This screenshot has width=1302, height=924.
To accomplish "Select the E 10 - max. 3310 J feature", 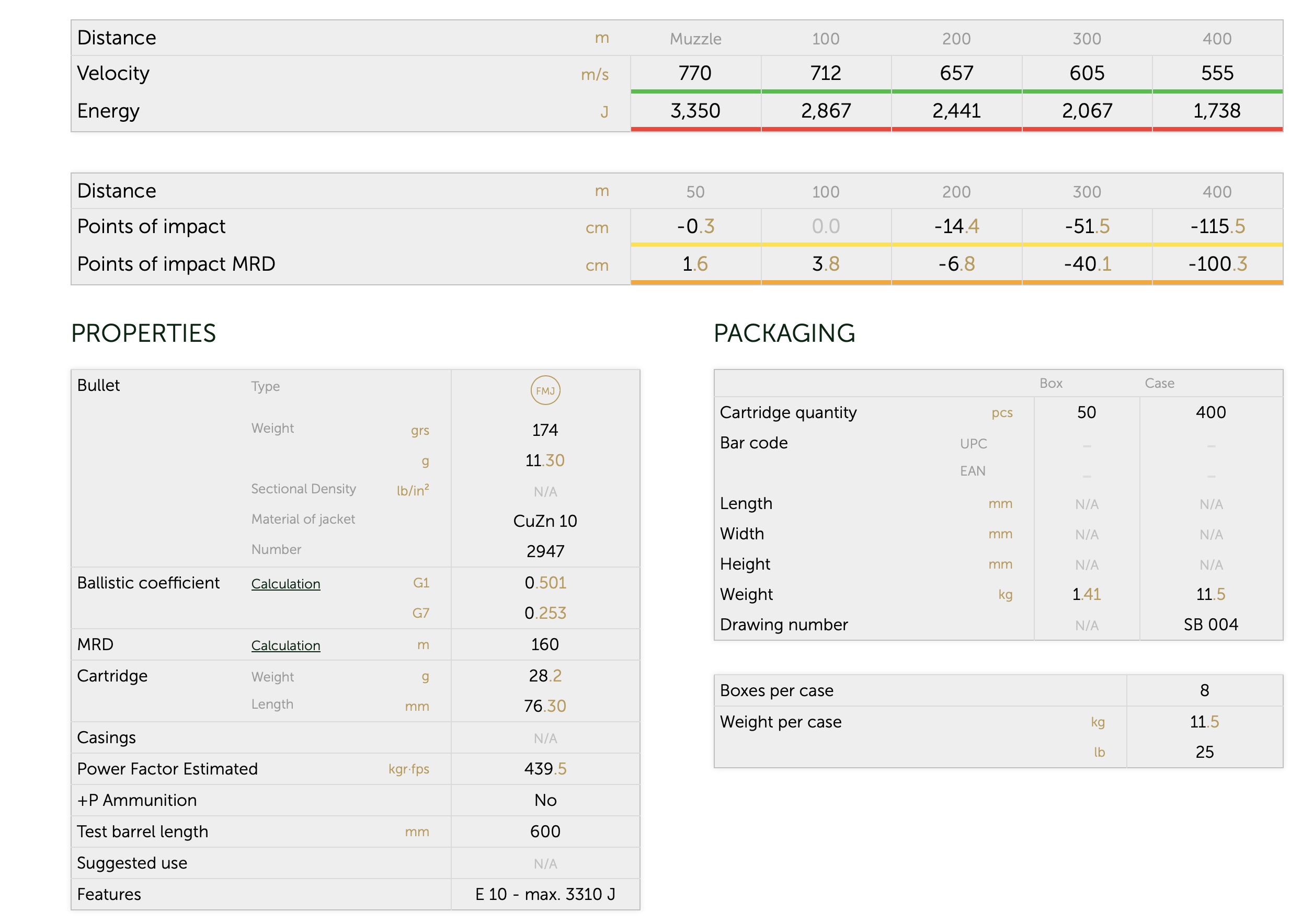I will coord(545,894).
